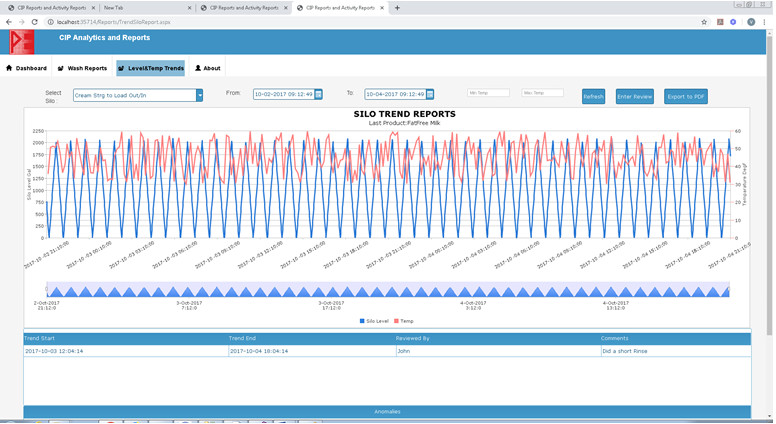Go to Wash Reports
Viewport: 776px width, 424px height.
pyautogui.click(x=83, y=69)
